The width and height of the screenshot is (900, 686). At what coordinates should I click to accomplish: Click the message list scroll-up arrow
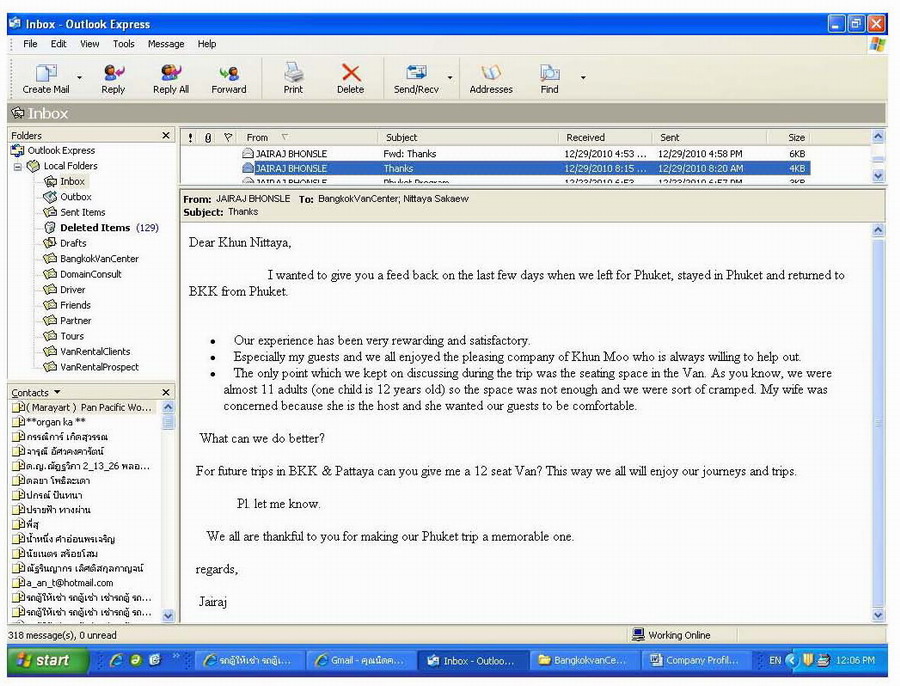[878, 137]
